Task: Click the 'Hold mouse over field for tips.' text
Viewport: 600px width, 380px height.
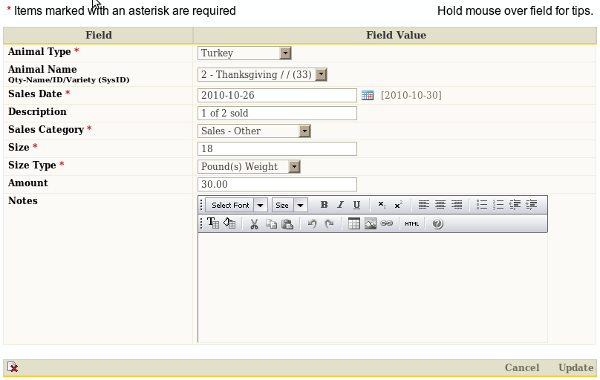Action: [x=515, y=11]
